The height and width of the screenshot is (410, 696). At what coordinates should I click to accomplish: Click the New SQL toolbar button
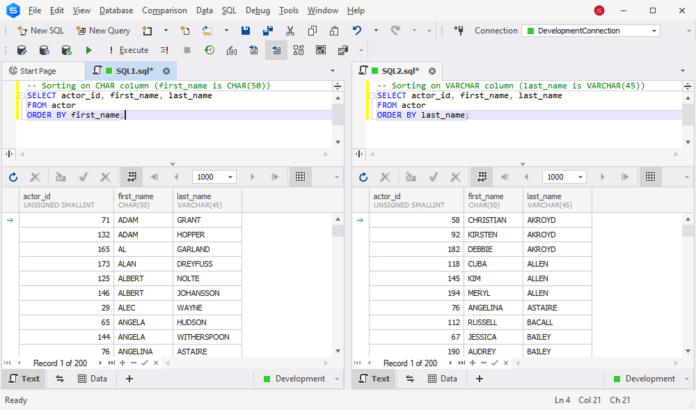[40, 31]
